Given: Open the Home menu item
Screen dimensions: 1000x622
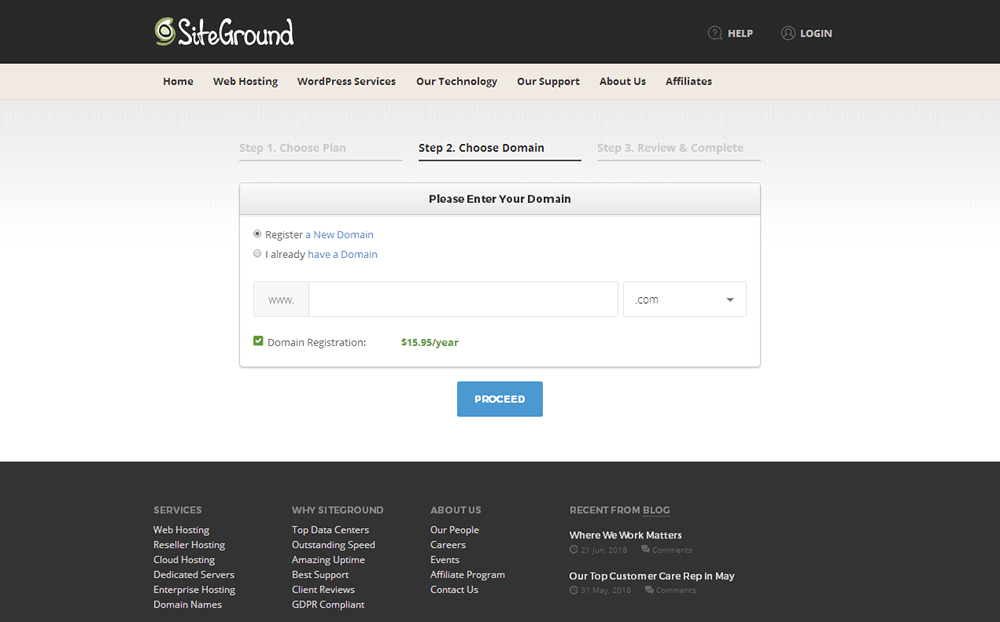Looking at the screenshot, I should pyautogui.click(x=178, y=82).
